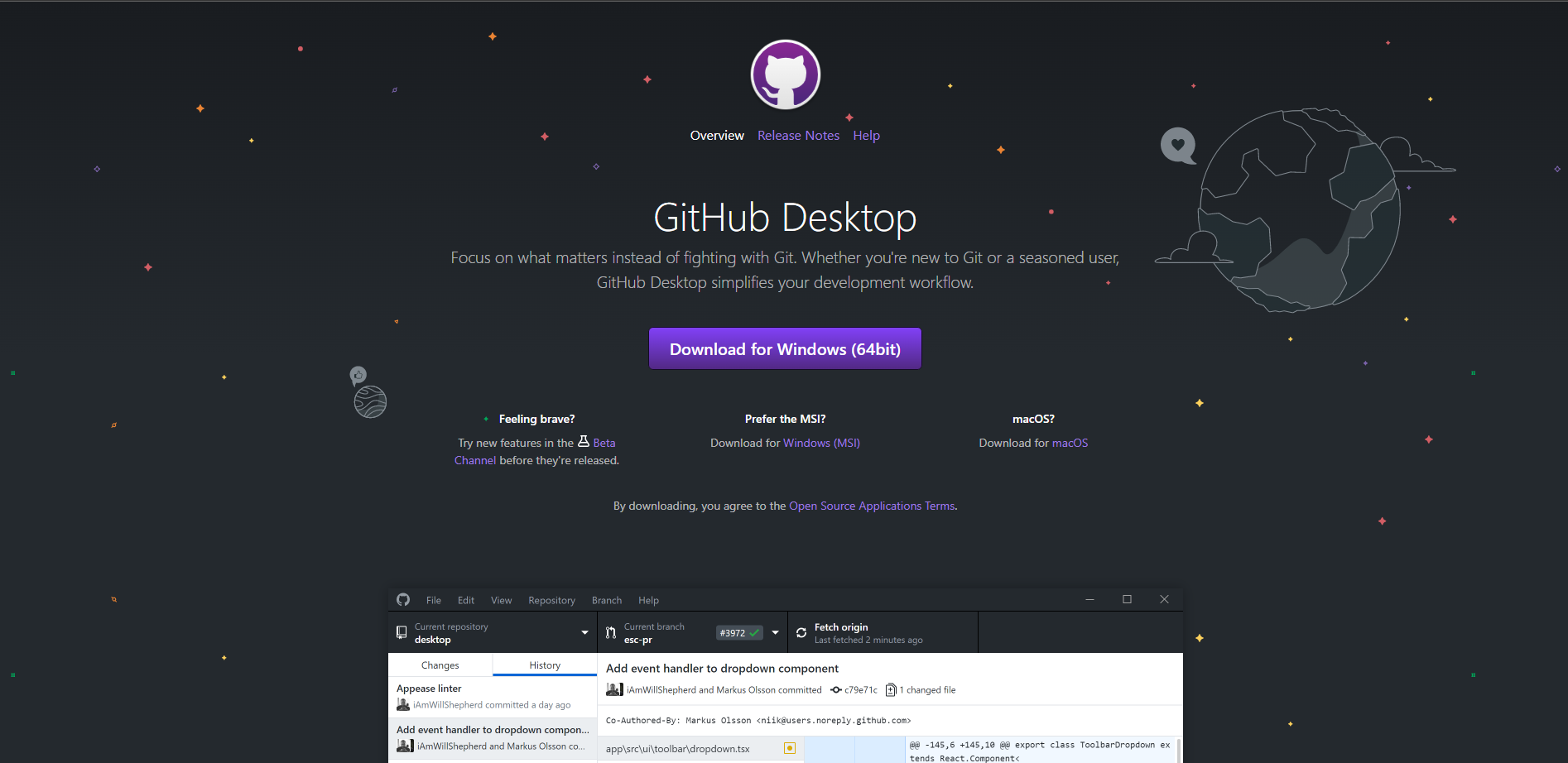Open the View menu in the app window
This screenshot has height=763, width=1568.
pyautogui.click(x=501, y=600)
